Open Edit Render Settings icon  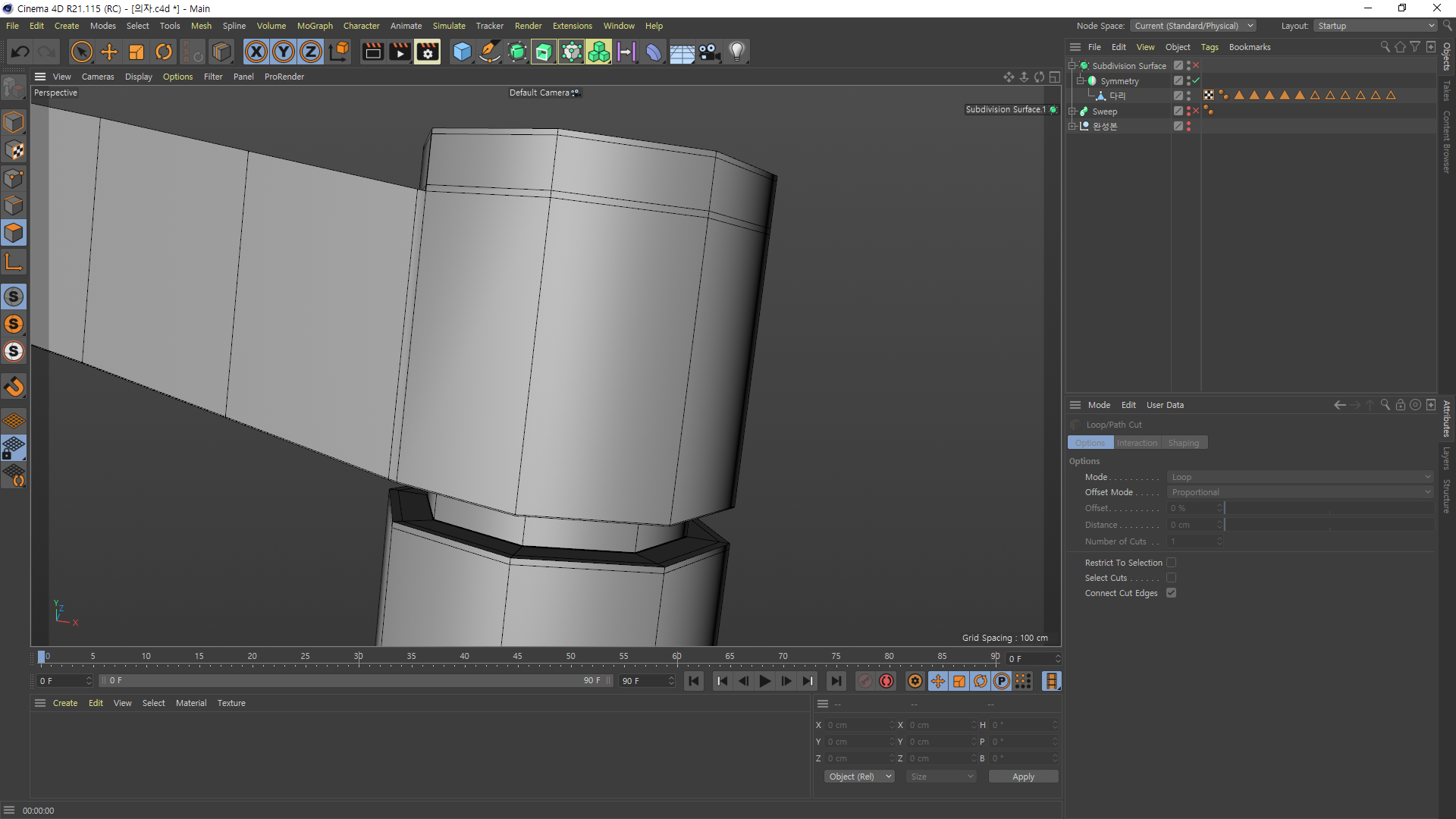tap(427, 52)
